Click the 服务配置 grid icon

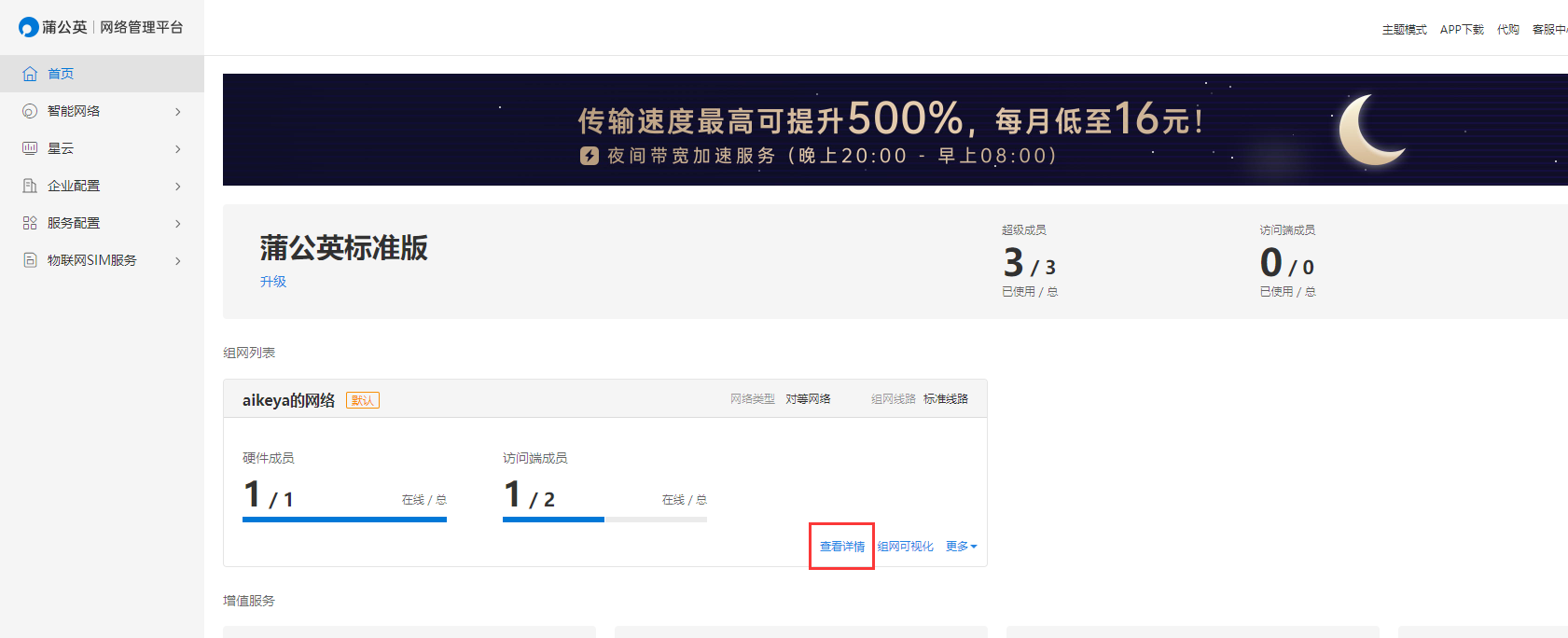click(x=30, y=223)
